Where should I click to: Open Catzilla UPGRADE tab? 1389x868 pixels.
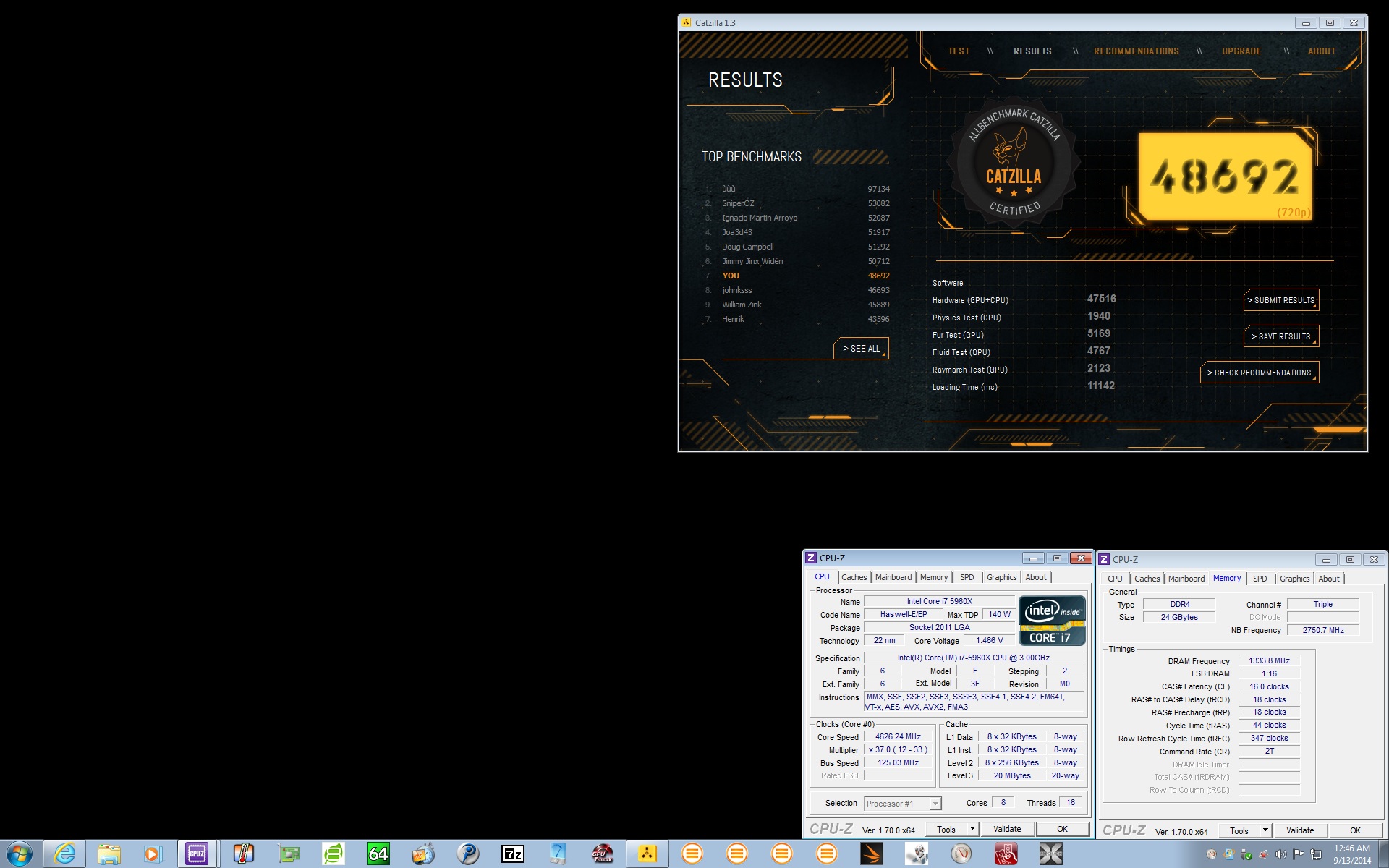pyautogui.click(x=1241, y=51)
